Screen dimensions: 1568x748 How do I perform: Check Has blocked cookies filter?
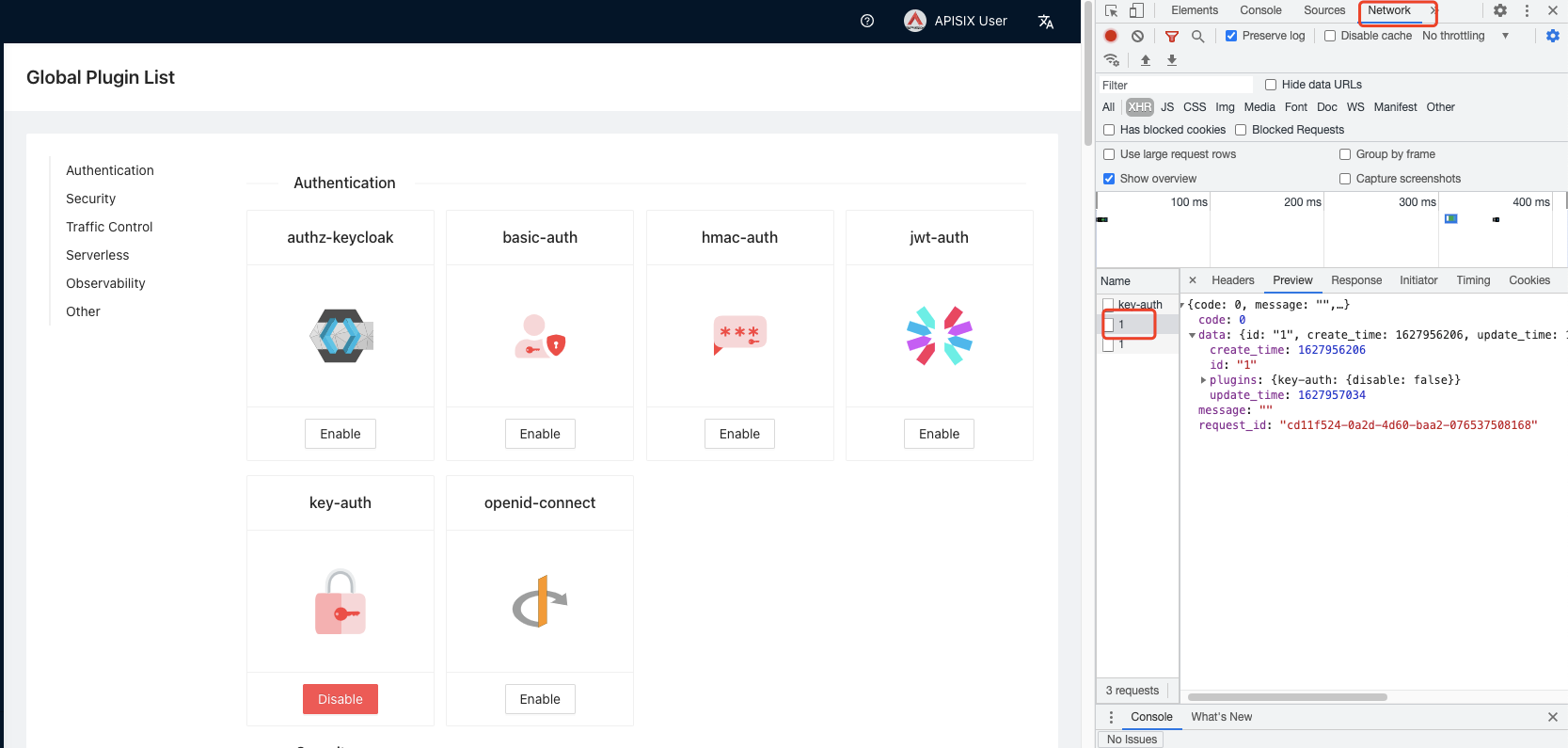tap(1109, 130)
